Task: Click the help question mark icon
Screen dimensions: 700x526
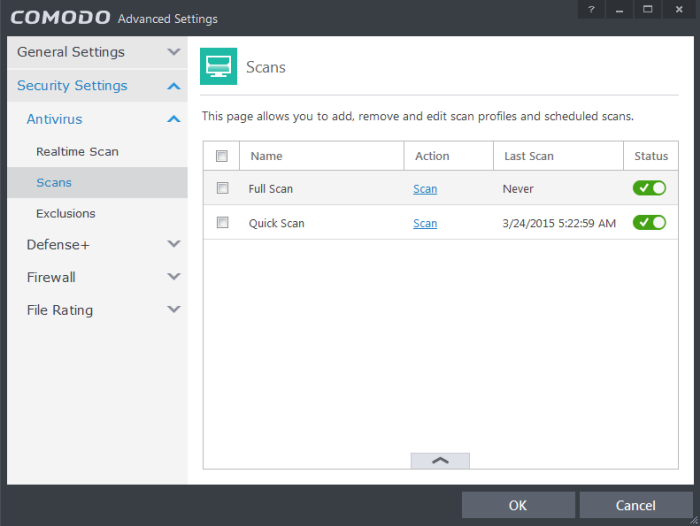Action: coord(591,9)
